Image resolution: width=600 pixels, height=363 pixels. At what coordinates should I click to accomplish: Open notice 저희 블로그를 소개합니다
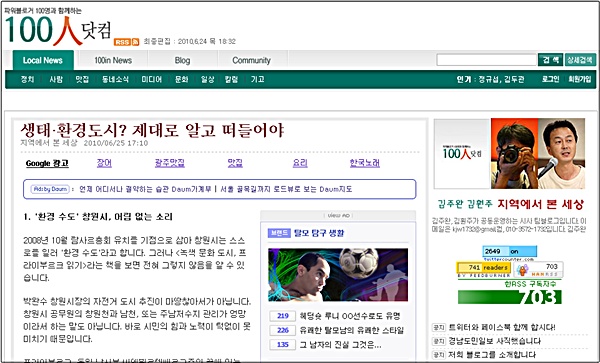pos(492,355)
